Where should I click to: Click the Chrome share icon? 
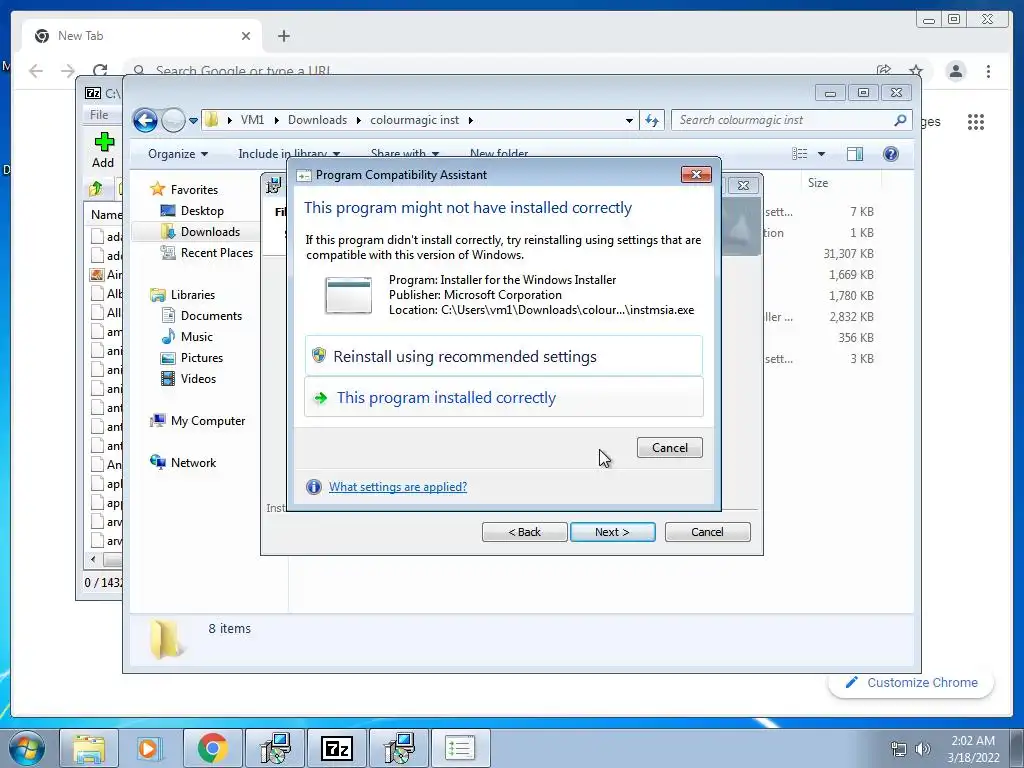tap(884, 71)
